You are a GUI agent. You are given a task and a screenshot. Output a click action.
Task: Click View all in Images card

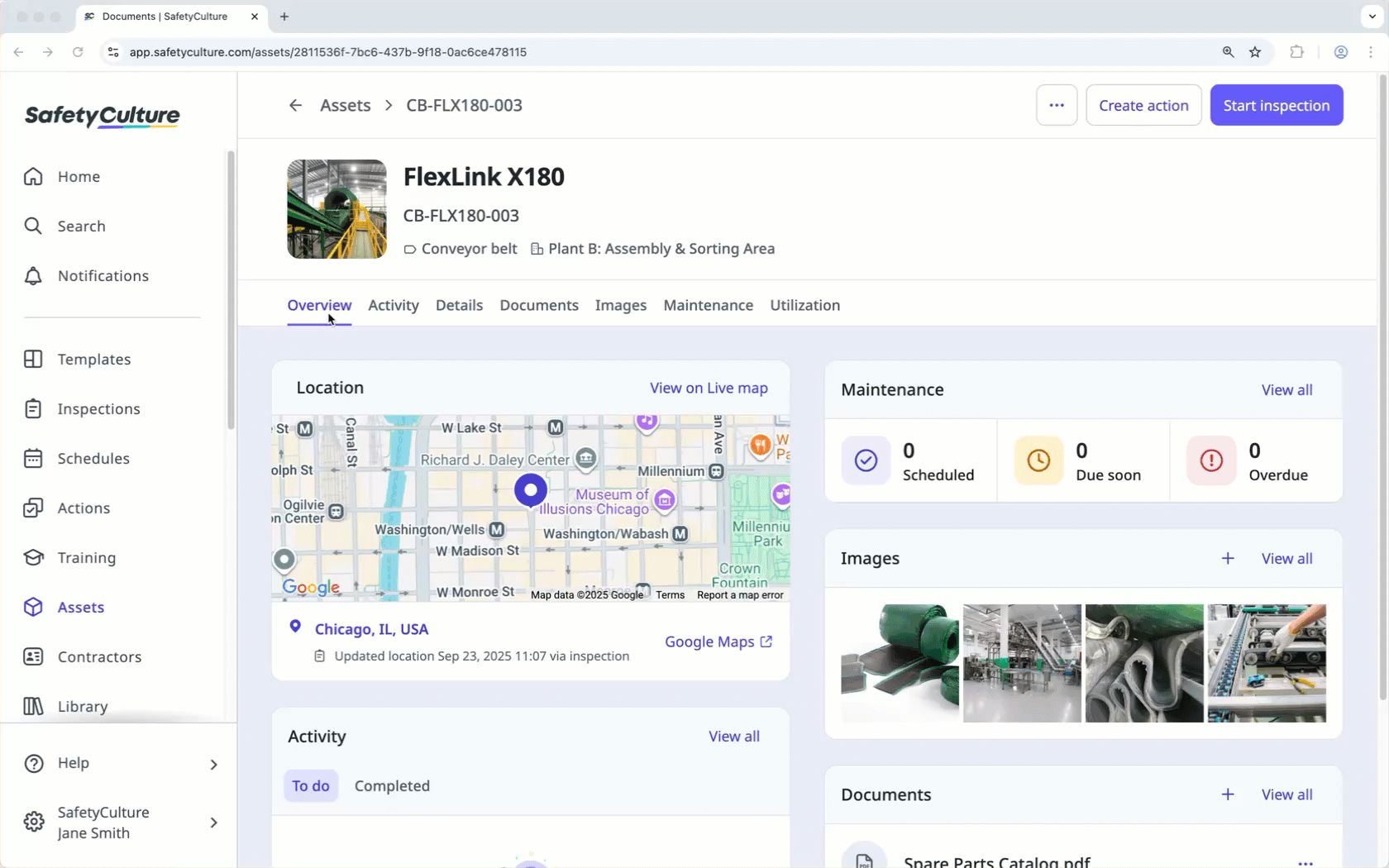[1286, 558]
